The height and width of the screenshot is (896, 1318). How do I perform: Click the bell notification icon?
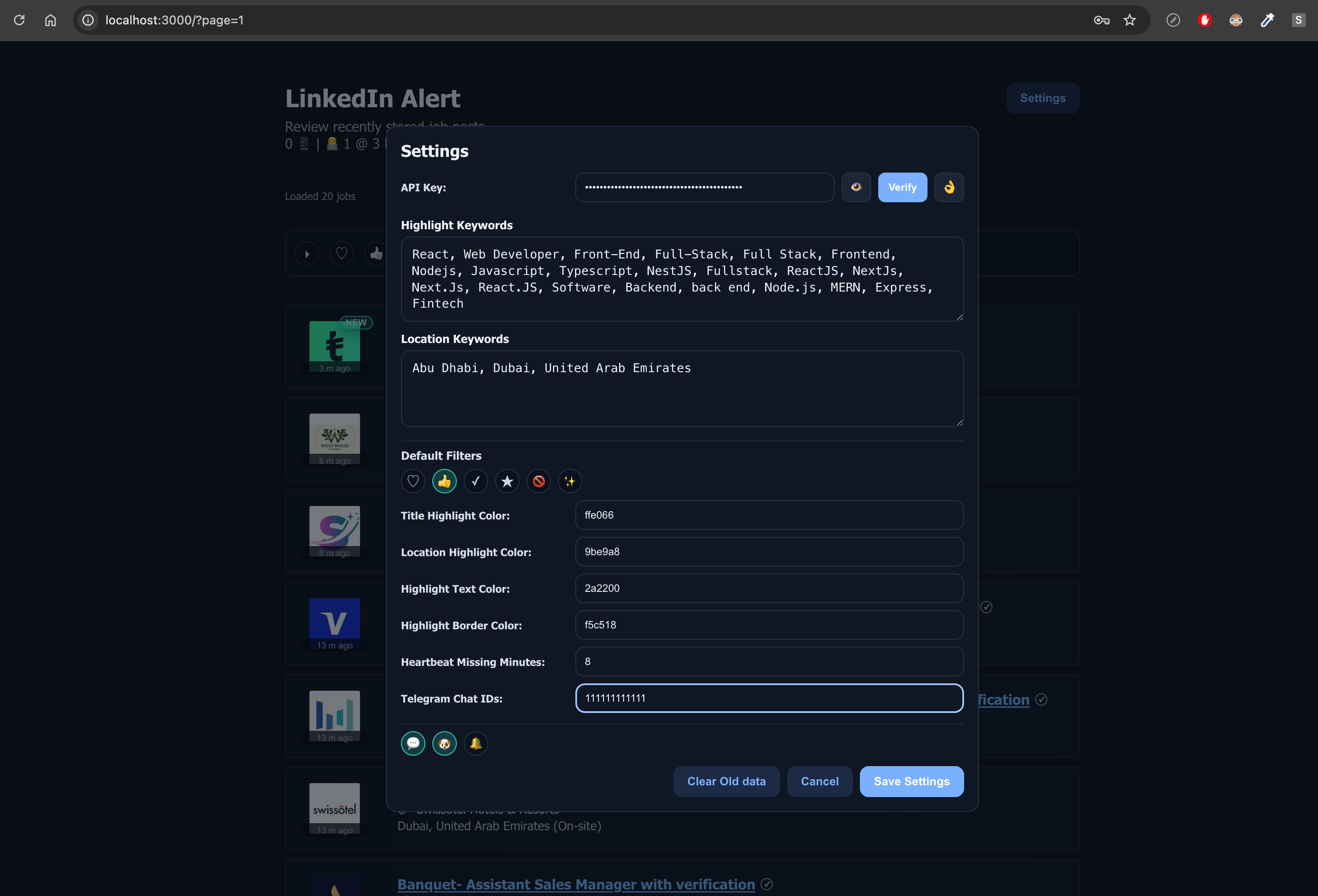pos(476,743)
